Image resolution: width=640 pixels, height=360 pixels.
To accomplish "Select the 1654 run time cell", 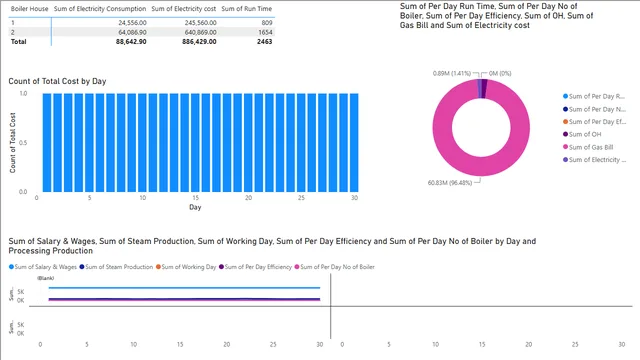I will pyautogui.click(x=265, y=32).
